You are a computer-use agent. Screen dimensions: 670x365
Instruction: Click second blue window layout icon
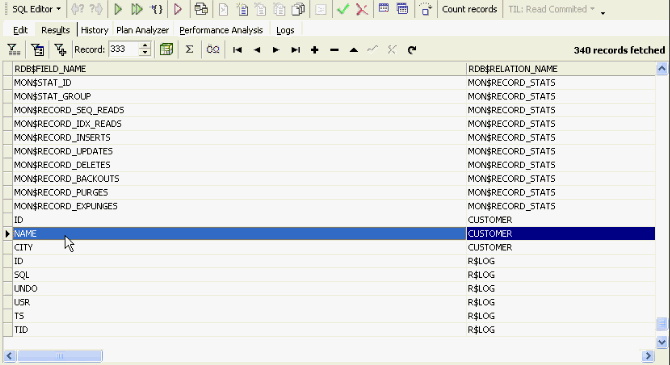tap(403, 9)
